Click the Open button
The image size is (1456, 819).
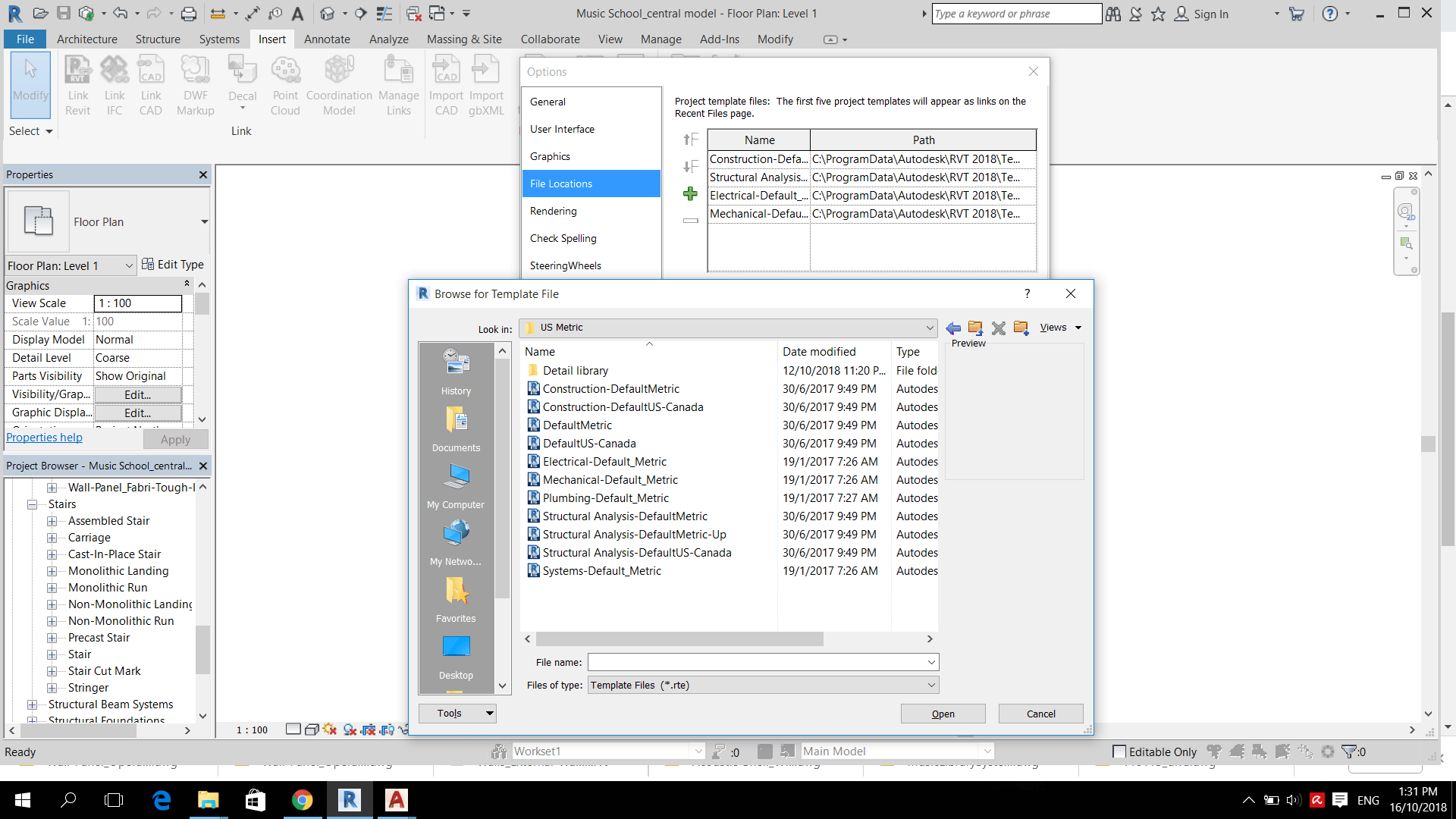[943, 714]
